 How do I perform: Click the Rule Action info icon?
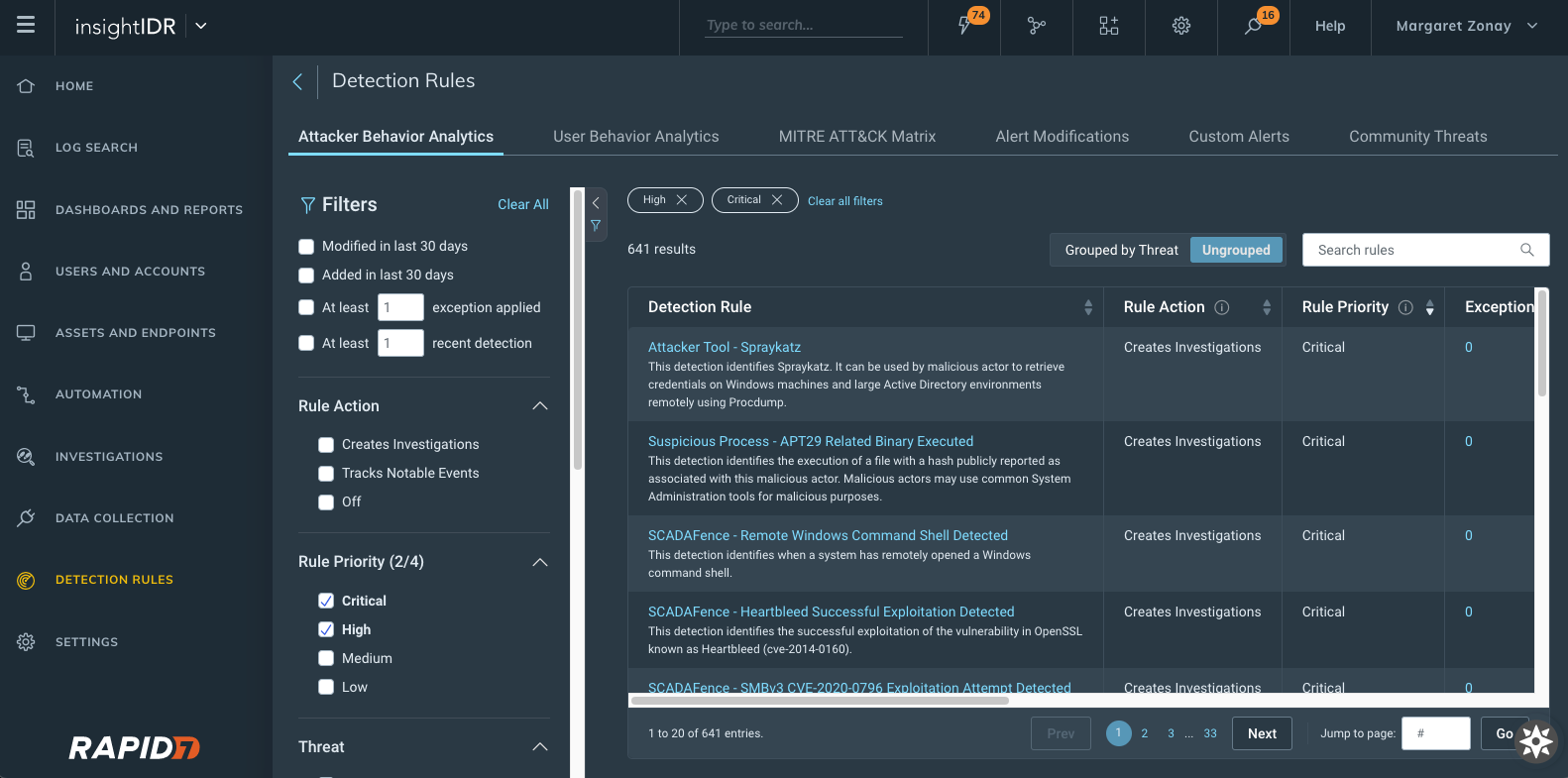(1222, 307)
